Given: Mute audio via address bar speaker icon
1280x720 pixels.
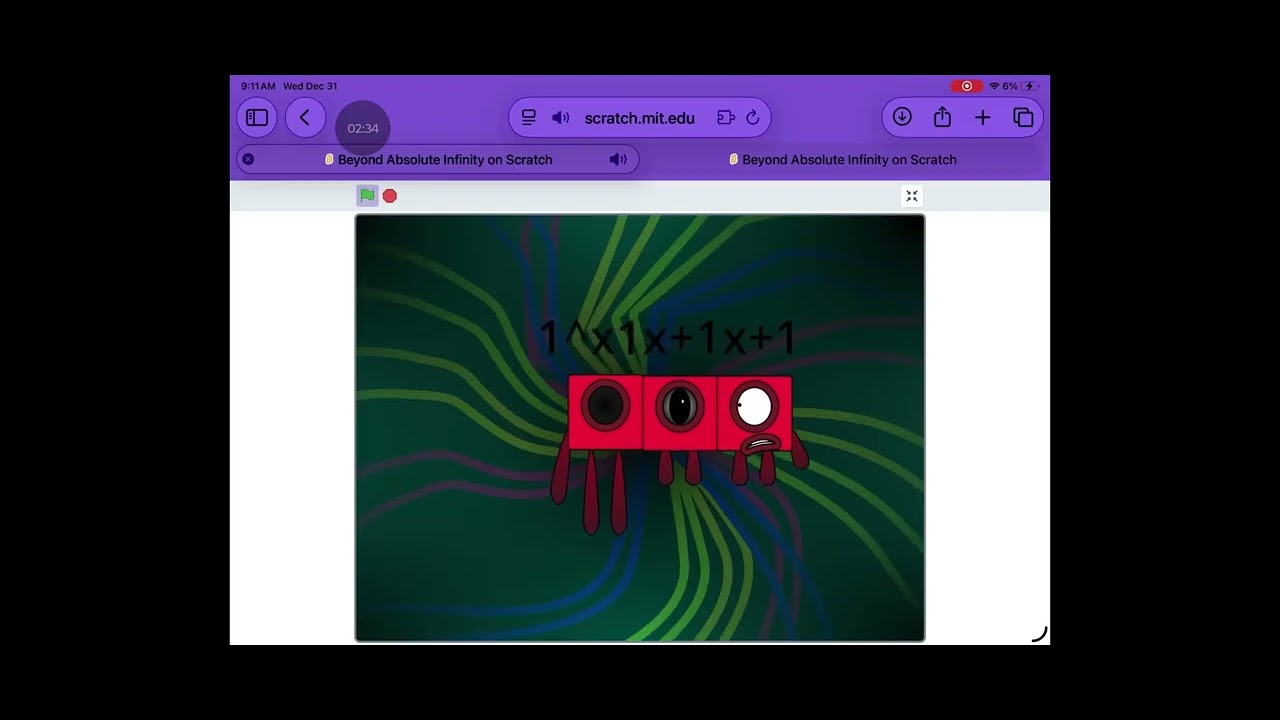Looking at the screenshot, I should (x=561, y=118).
